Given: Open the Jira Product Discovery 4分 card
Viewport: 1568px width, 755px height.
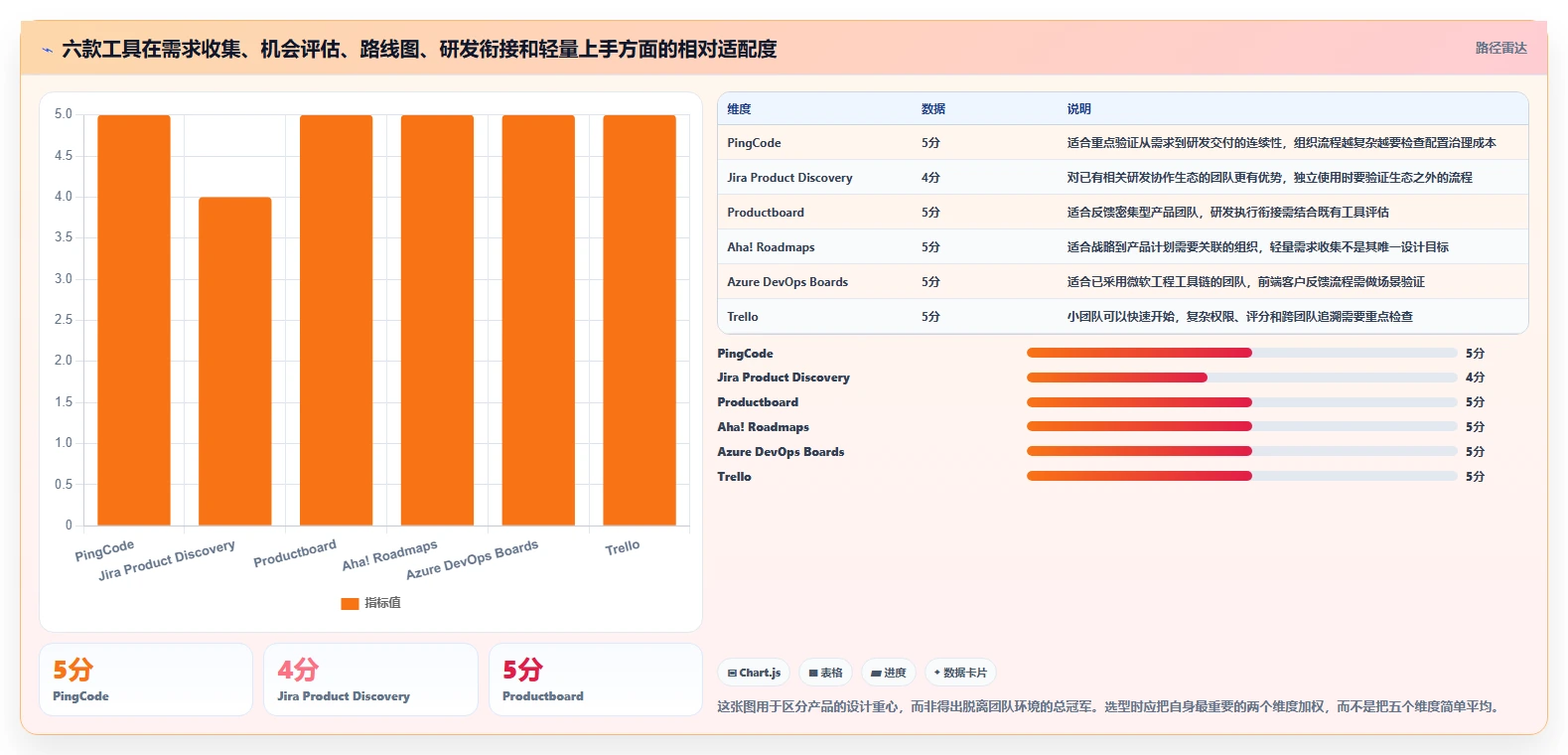Looking at the screenshot, I should [x=370, y=679].
